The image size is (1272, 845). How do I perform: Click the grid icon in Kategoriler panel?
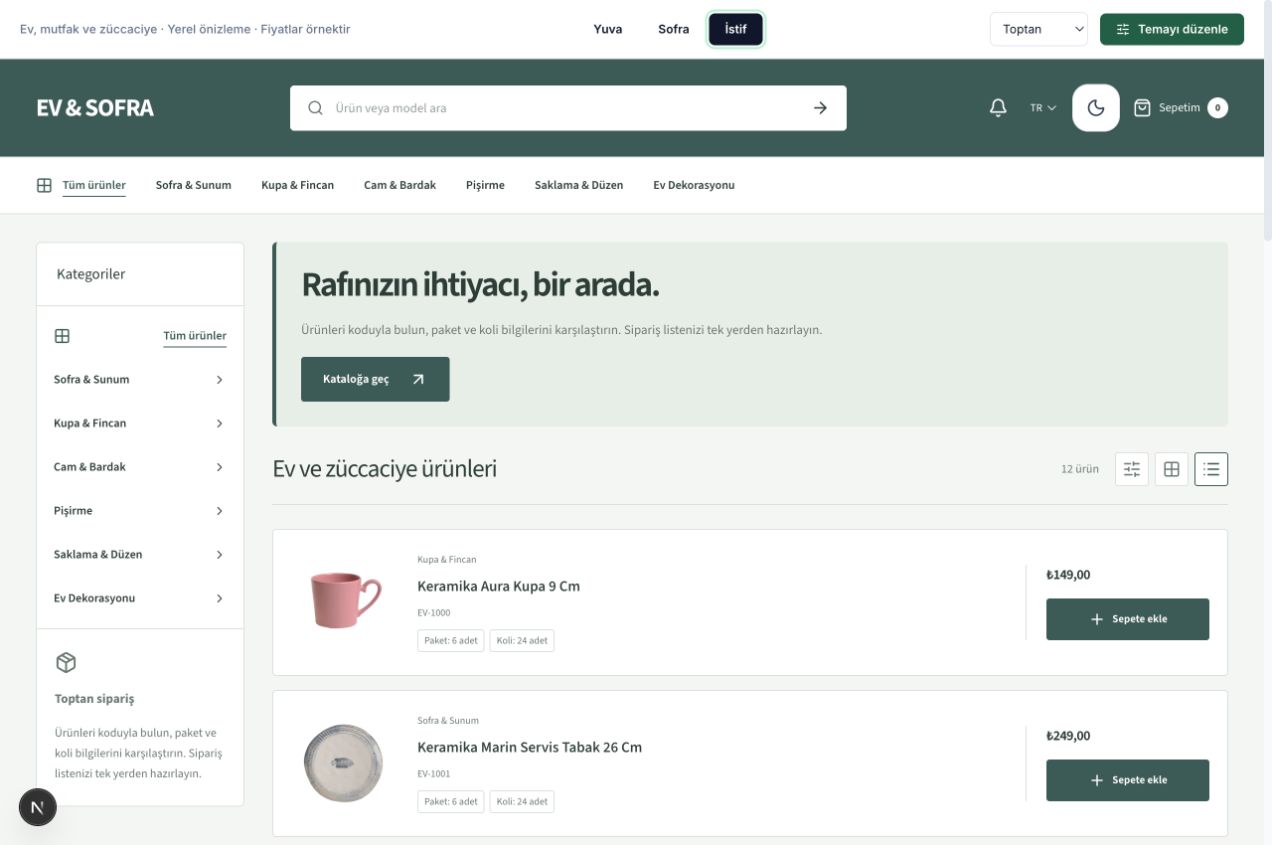tap(62, 336)
